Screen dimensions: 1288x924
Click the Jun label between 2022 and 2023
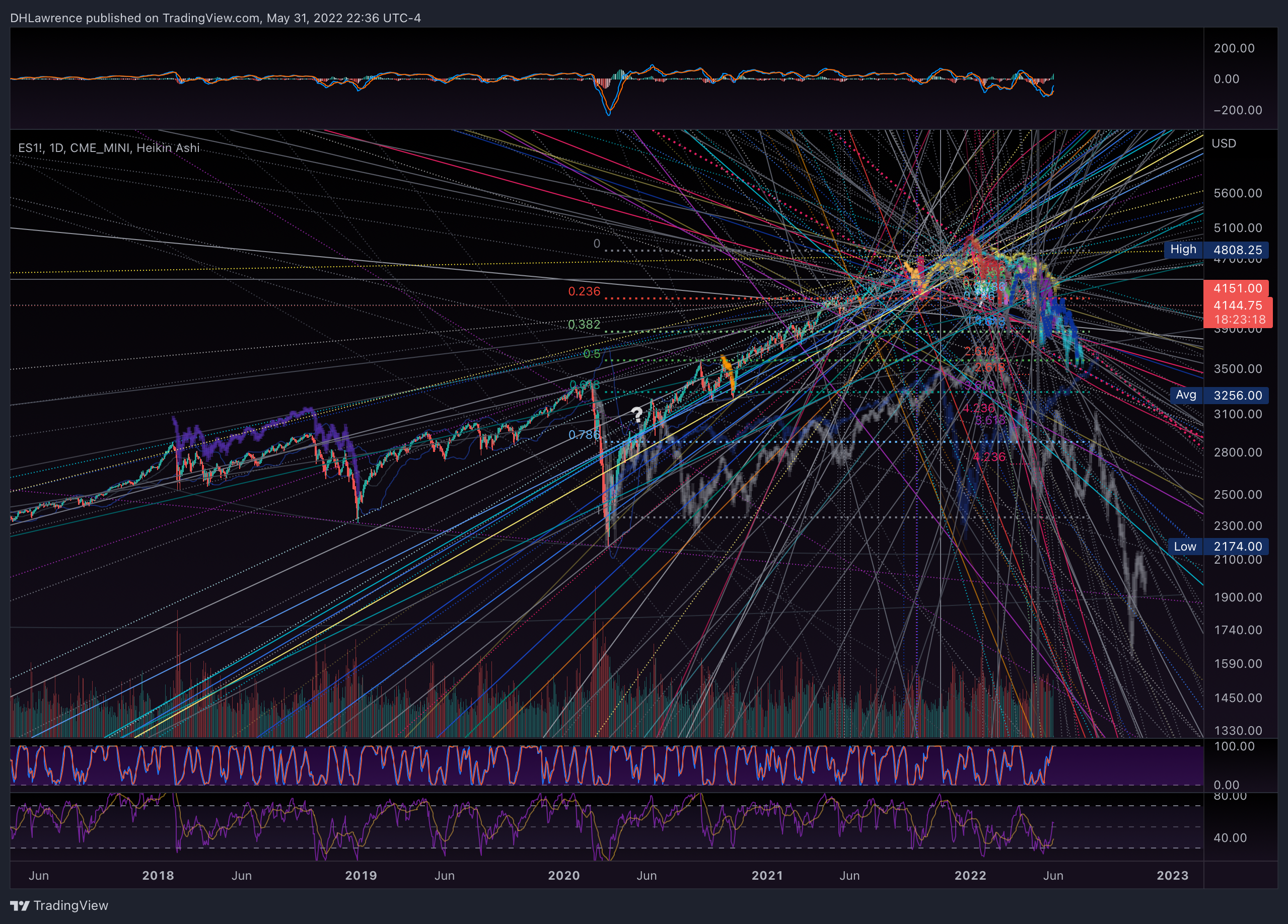[x=1053, y=875]
